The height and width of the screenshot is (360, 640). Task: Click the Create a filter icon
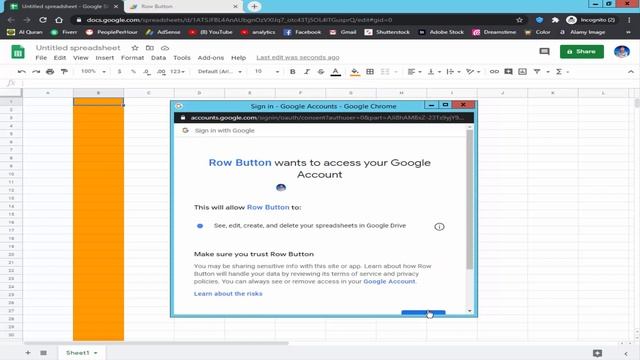tap(537, 71)
